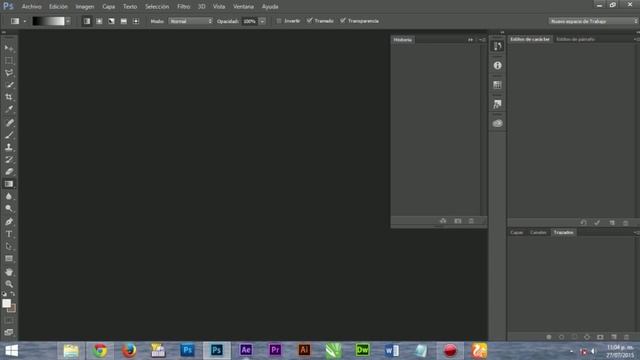Select the Dodge tool
The width and height of the screenshot is (640, 360).
click(x=9, y=209)
